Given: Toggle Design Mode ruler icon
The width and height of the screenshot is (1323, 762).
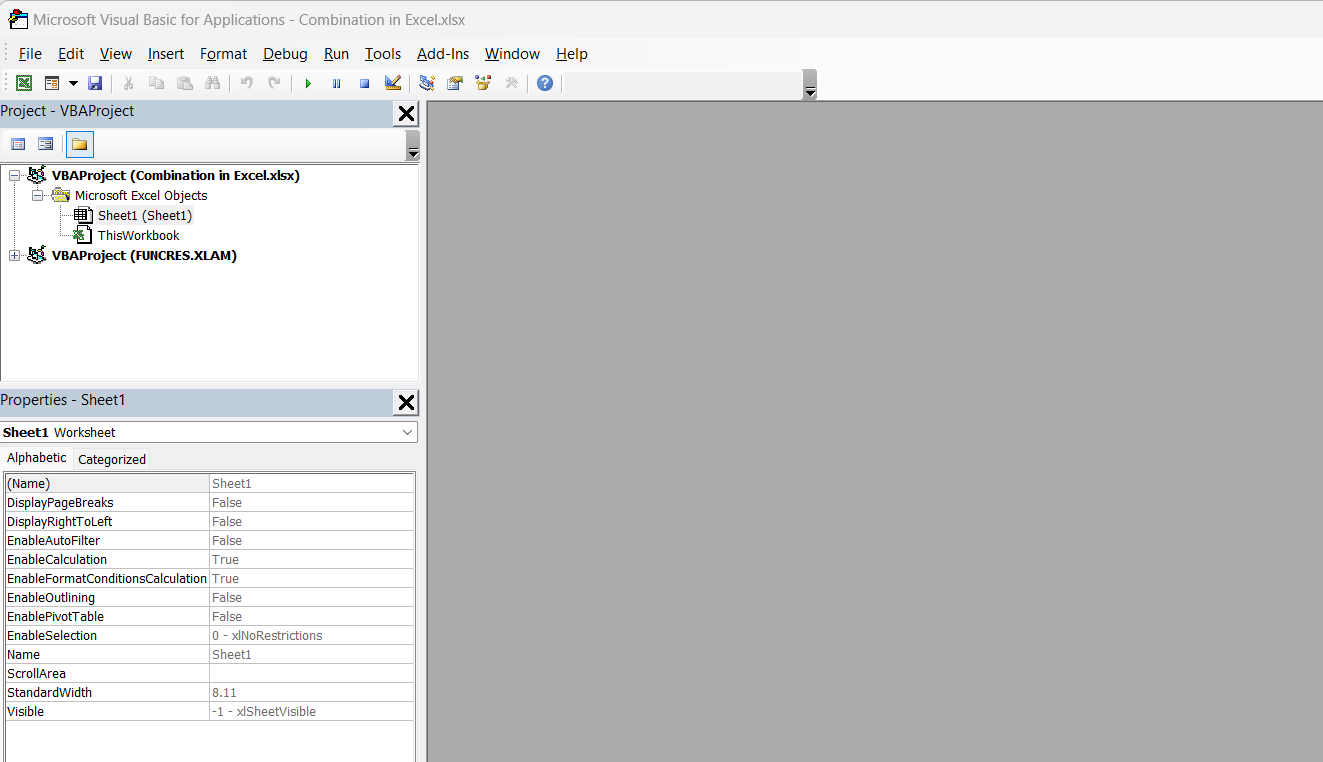Looking at the screenshot, I should (392, 83).
